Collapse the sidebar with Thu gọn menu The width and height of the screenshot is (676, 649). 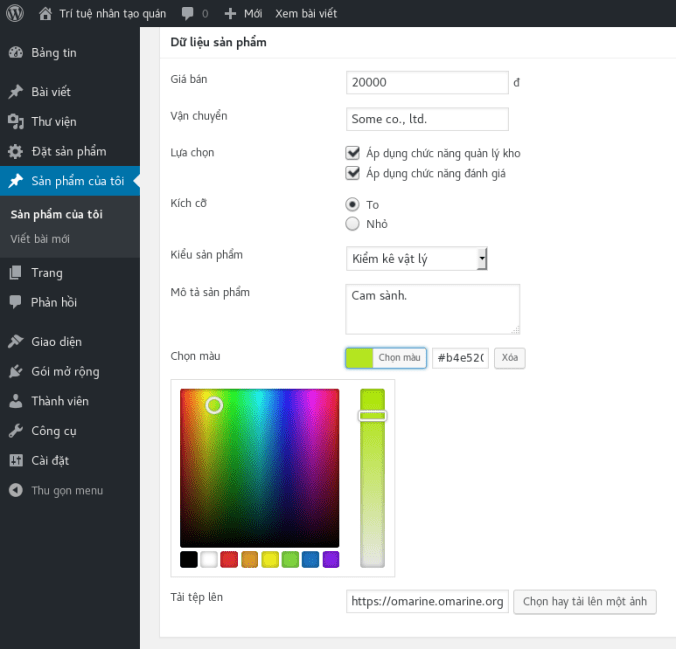click(57, 491)
